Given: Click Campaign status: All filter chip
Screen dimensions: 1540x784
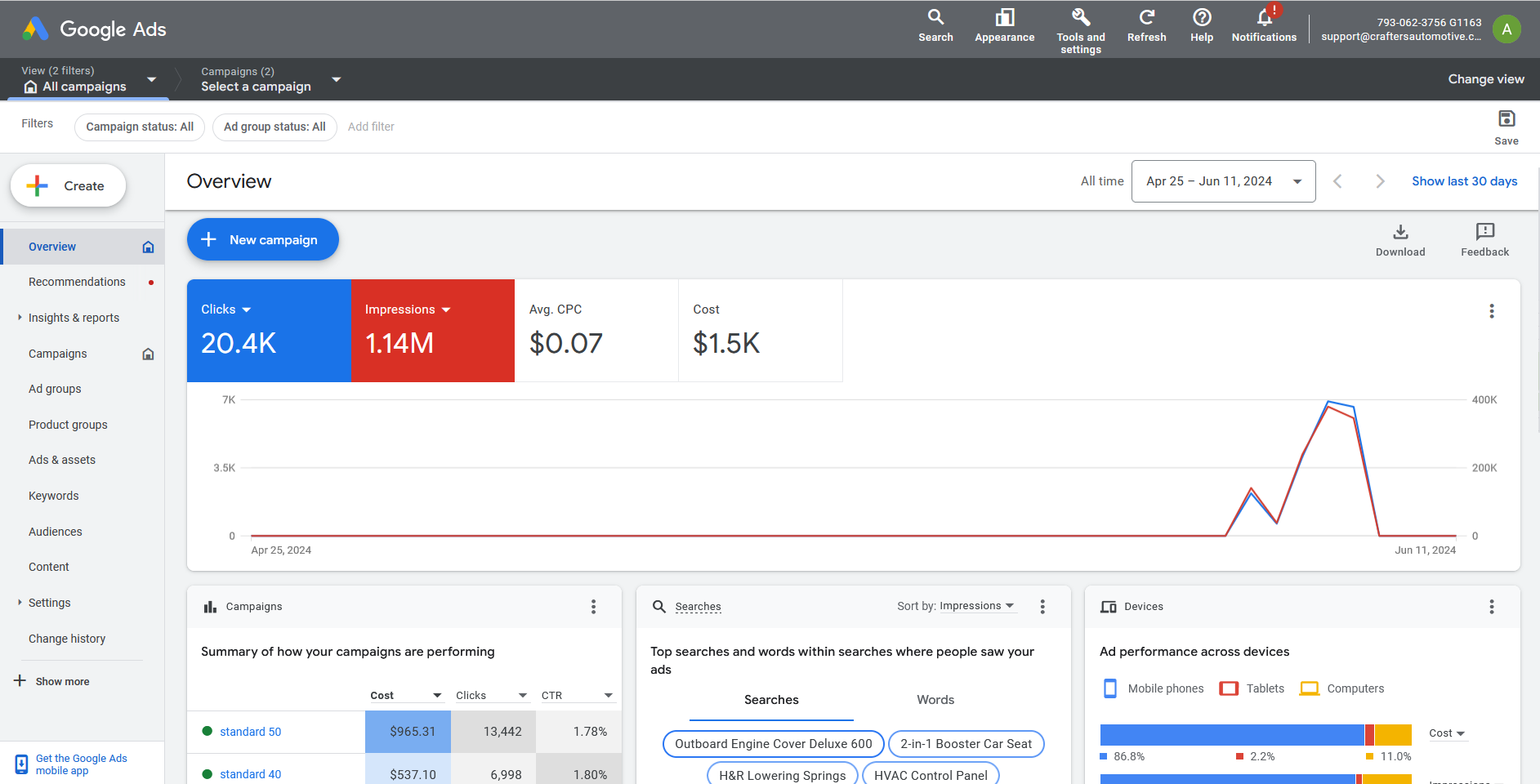Looking at the screenshot, I should [x=140, y=127].
